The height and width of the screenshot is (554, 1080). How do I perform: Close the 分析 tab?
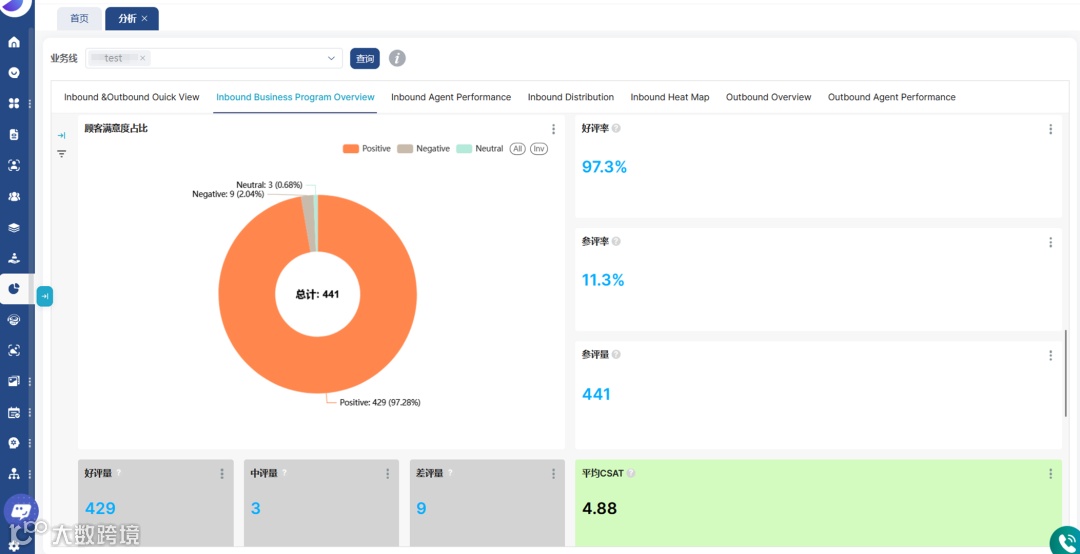pyautogui.click(x=145, y=19)
